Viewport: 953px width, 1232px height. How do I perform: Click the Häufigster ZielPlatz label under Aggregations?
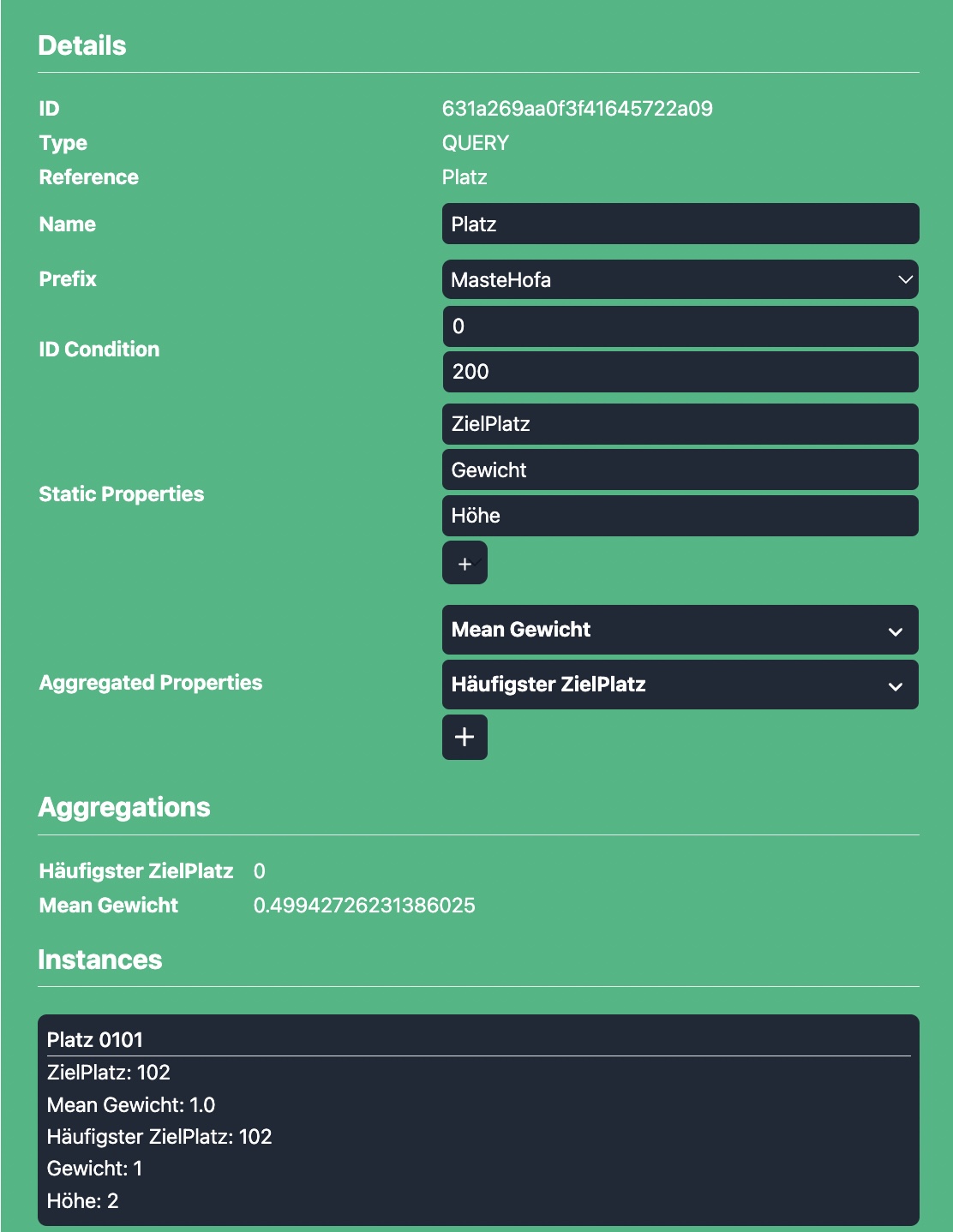[136, 871]
